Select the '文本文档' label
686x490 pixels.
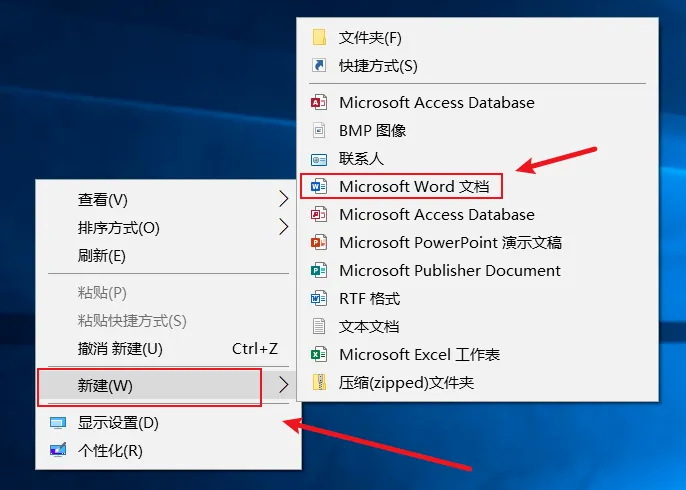tap(369, 326)
